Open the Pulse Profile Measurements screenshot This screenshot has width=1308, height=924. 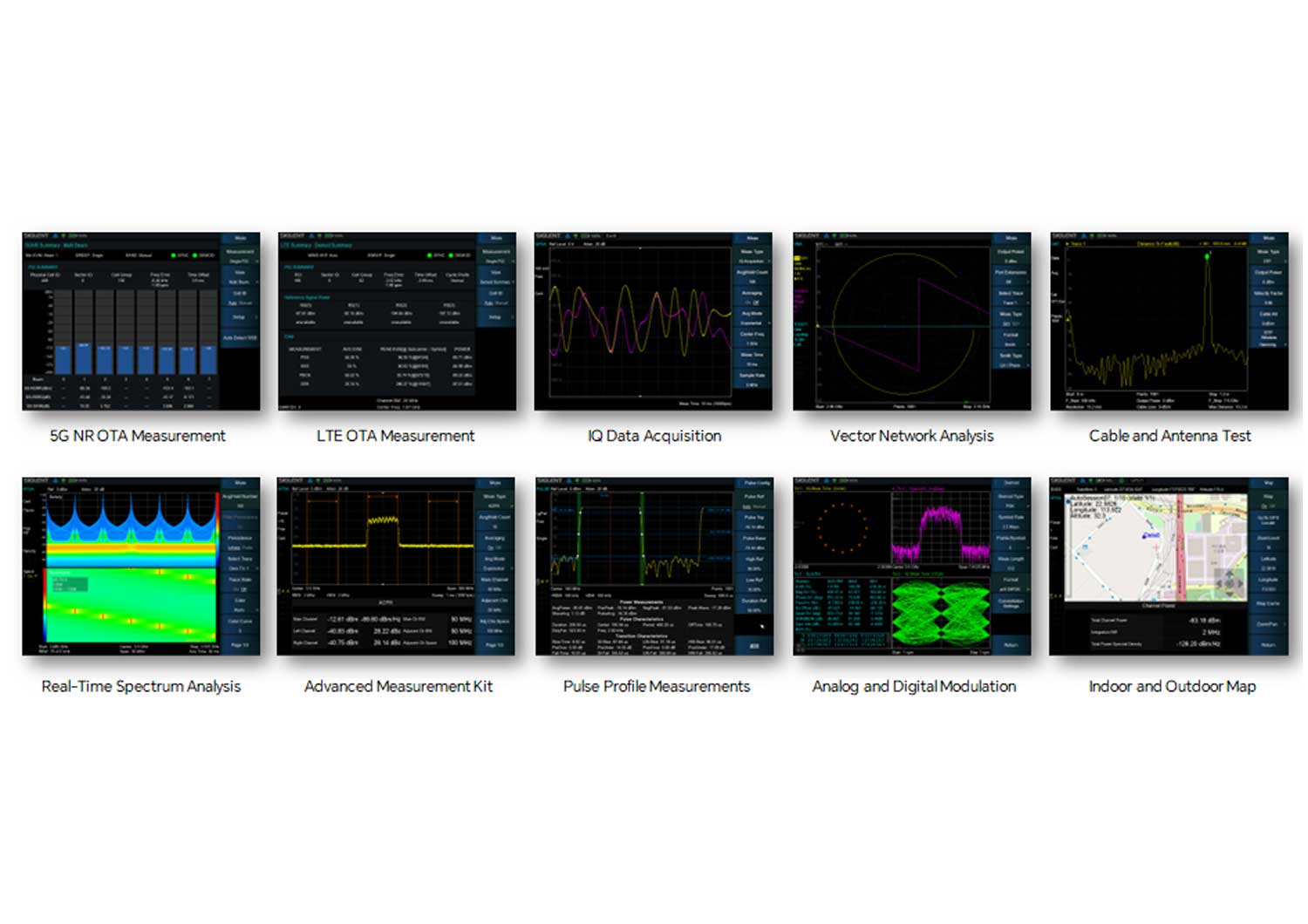[654, 567]
